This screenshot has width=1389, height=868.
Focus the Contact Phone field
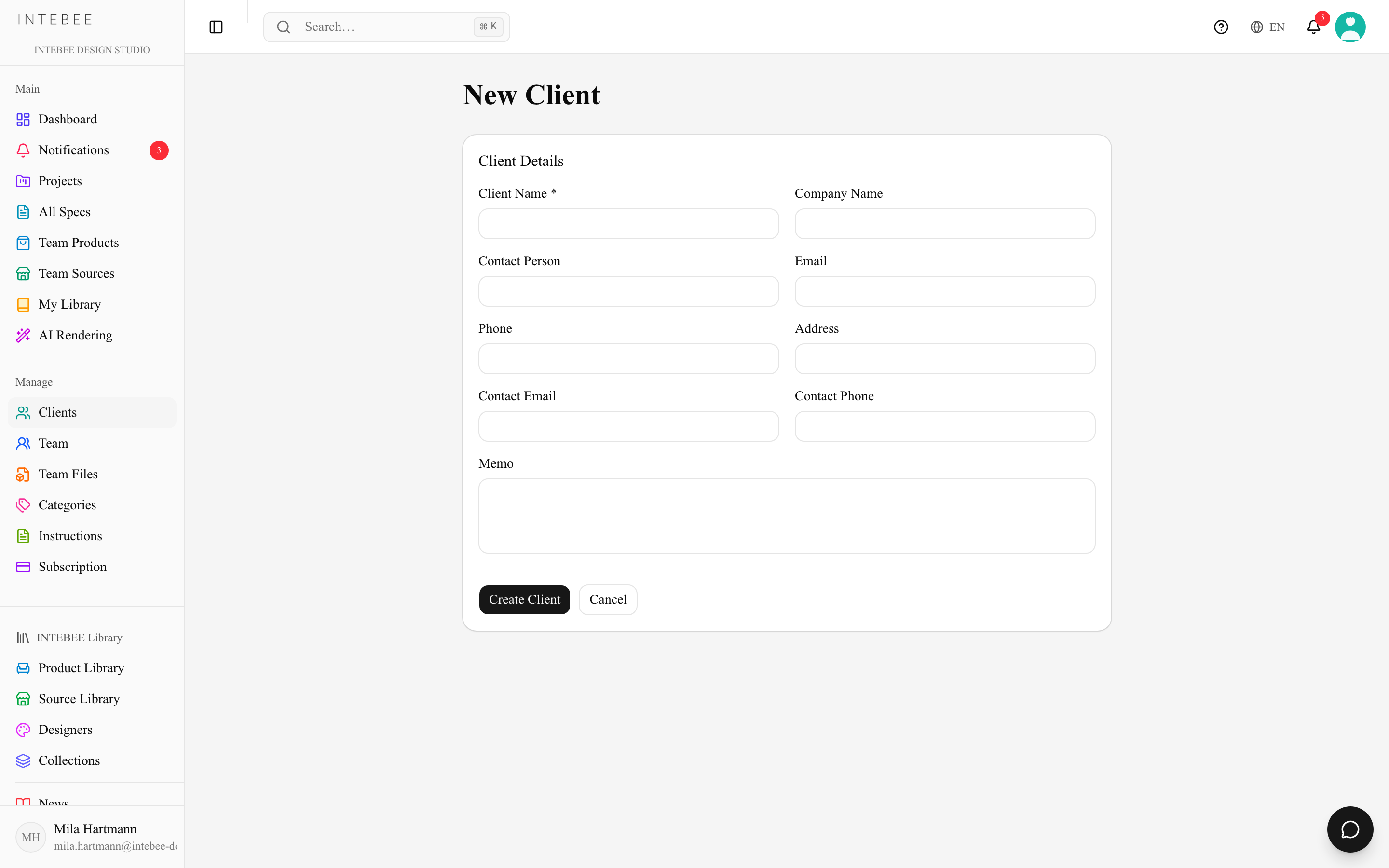point(945,426)
